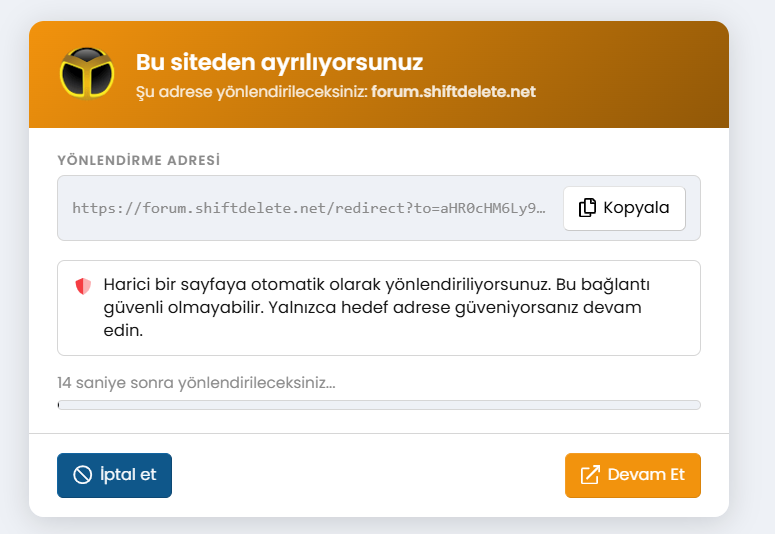The height and width of the screenshot is (534, 775).
Task: Click the Harici bir sayfaya warning paragraph
Action: click(377, 307)
